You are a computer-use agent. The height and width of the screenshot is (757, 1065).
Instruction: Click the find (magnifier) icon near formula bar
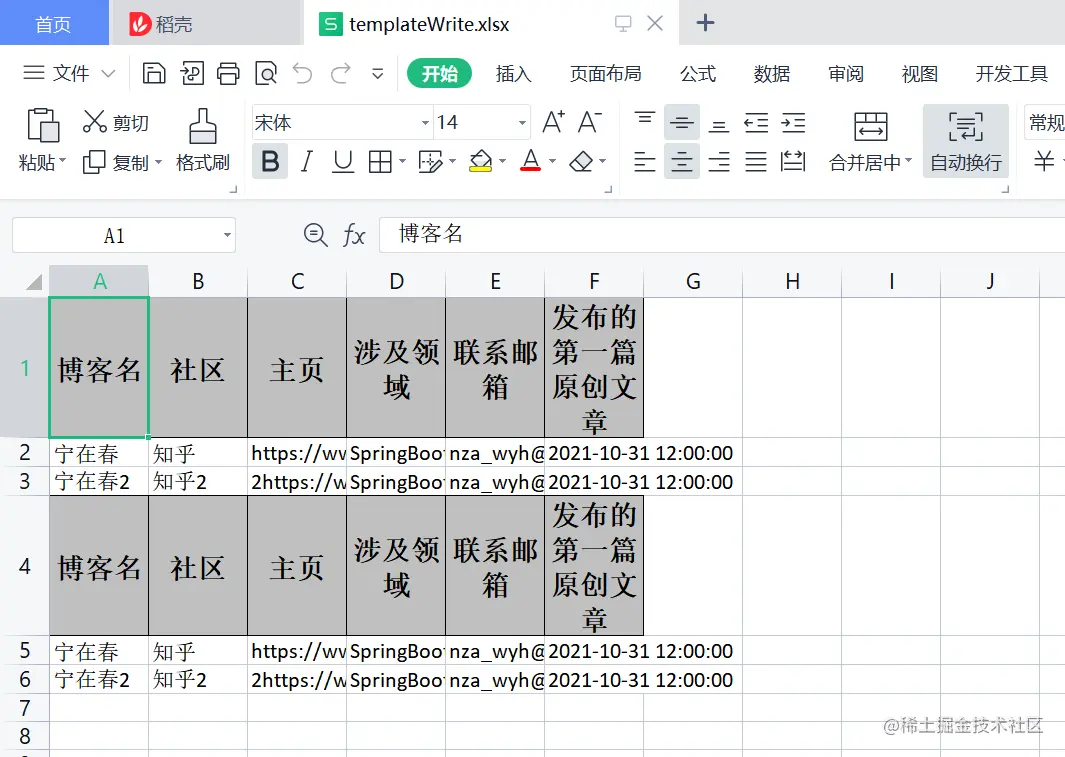(x=315, y=235)
